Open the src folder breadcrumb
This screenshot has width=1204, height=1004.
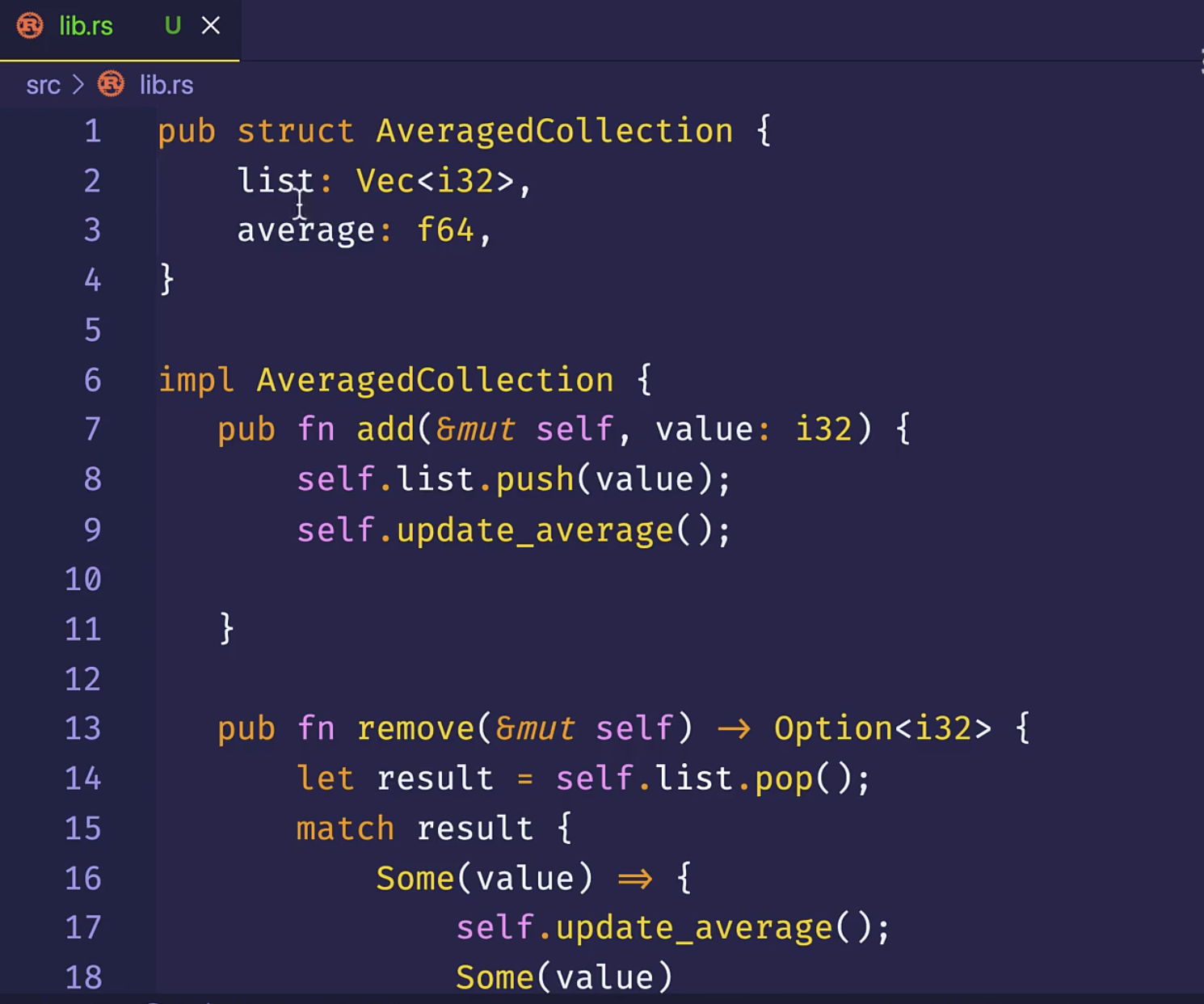(43, 85)
